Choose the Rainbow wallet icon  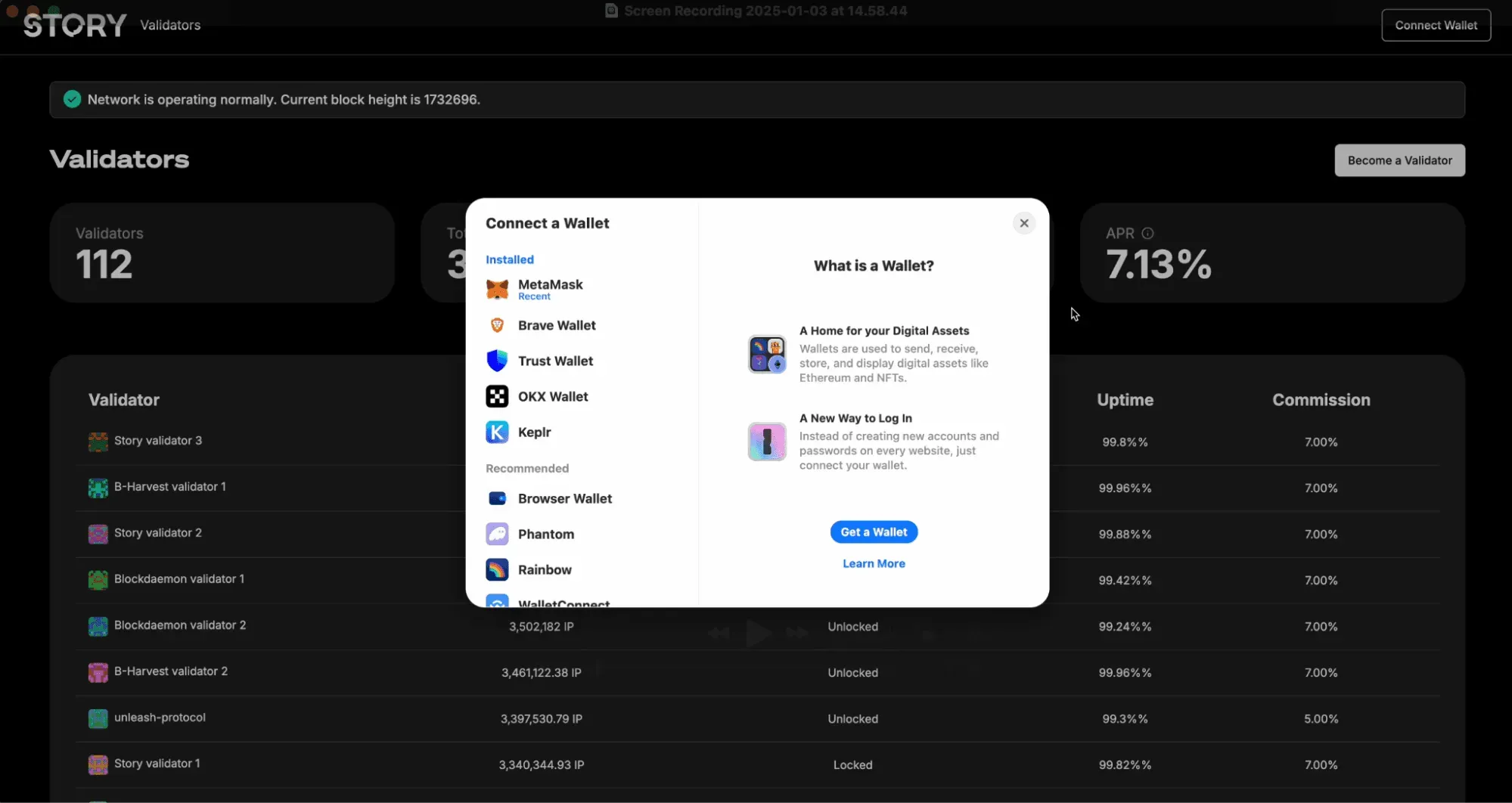[x=497, y=569]
